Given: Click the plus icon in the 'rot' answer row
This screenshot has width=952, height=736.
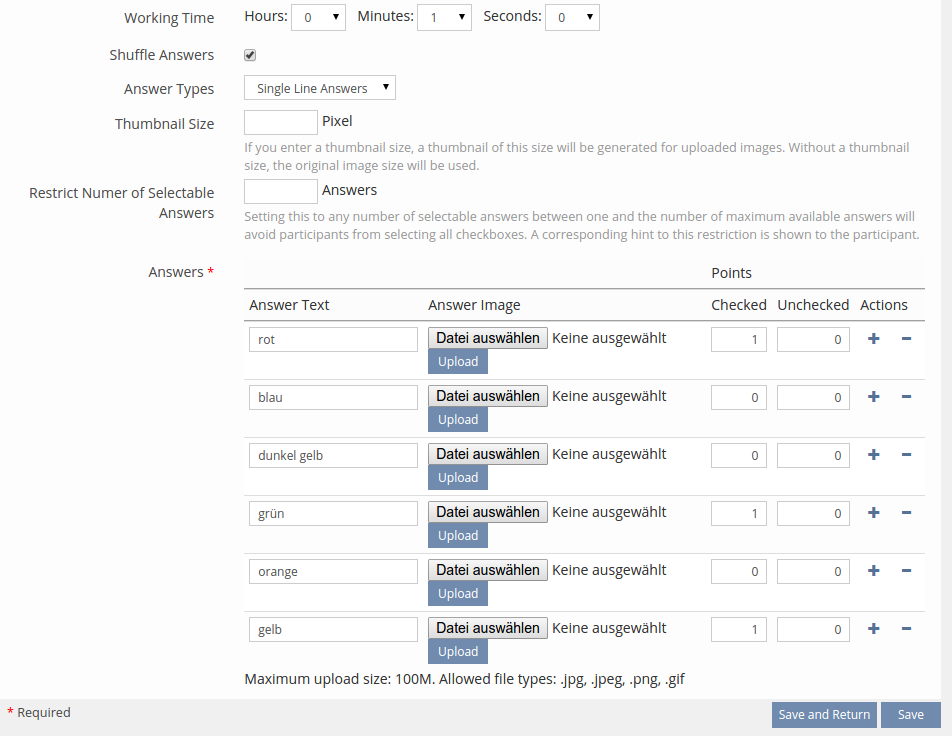Looking at the screenshot, I should coord(873,339).
